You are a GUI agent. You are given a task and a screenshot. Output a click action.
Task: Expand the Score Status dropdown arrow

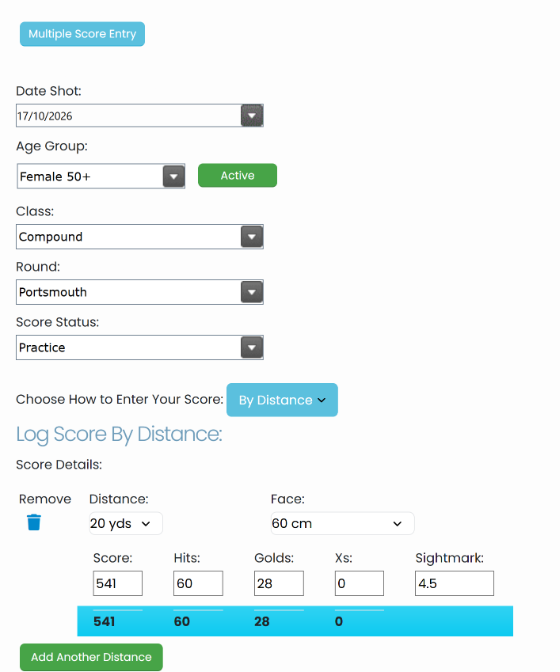[x=252, y=348]
